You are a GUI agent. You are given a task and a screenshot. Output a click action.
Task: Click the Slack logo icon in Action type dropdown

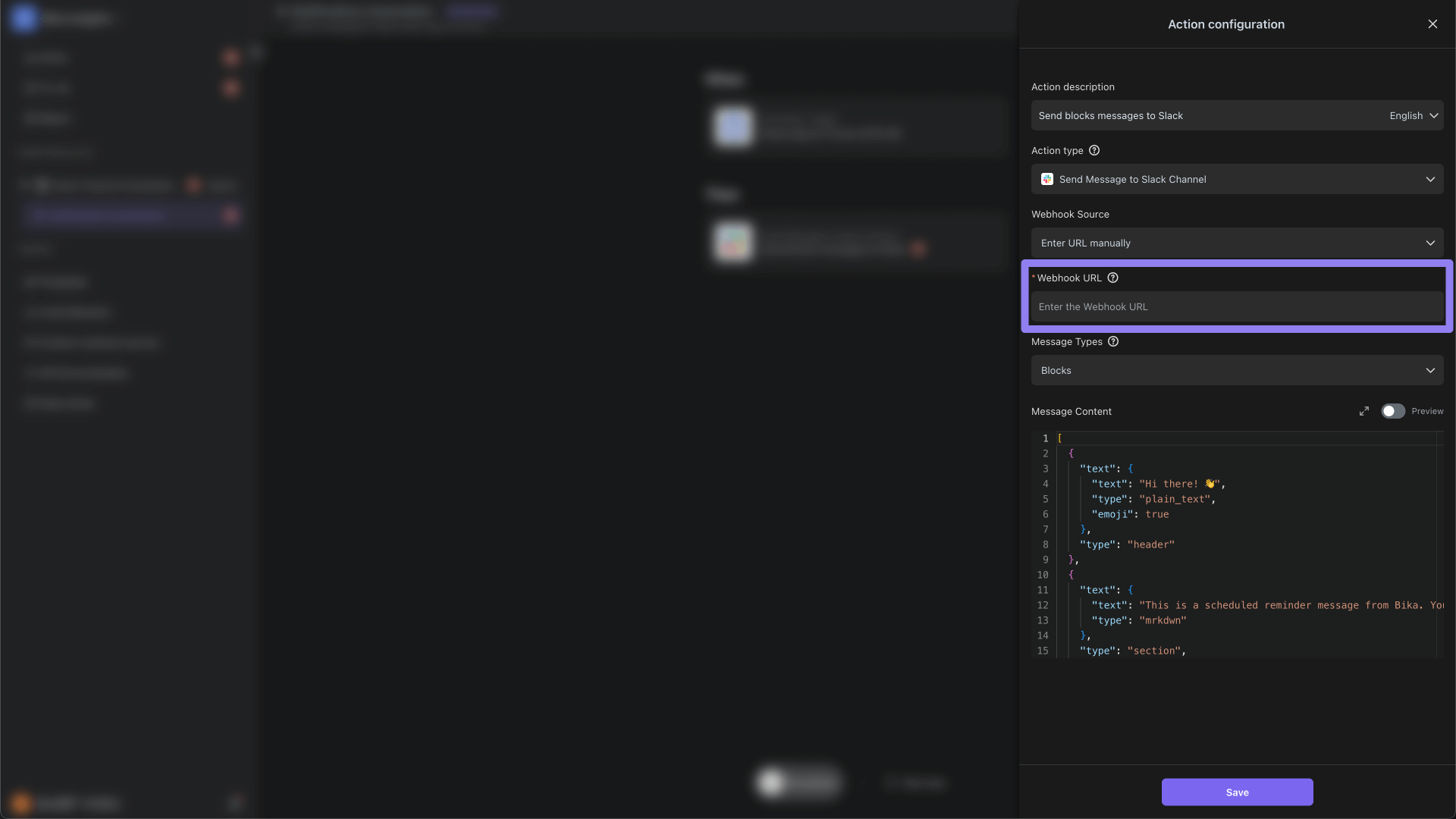1046,179
